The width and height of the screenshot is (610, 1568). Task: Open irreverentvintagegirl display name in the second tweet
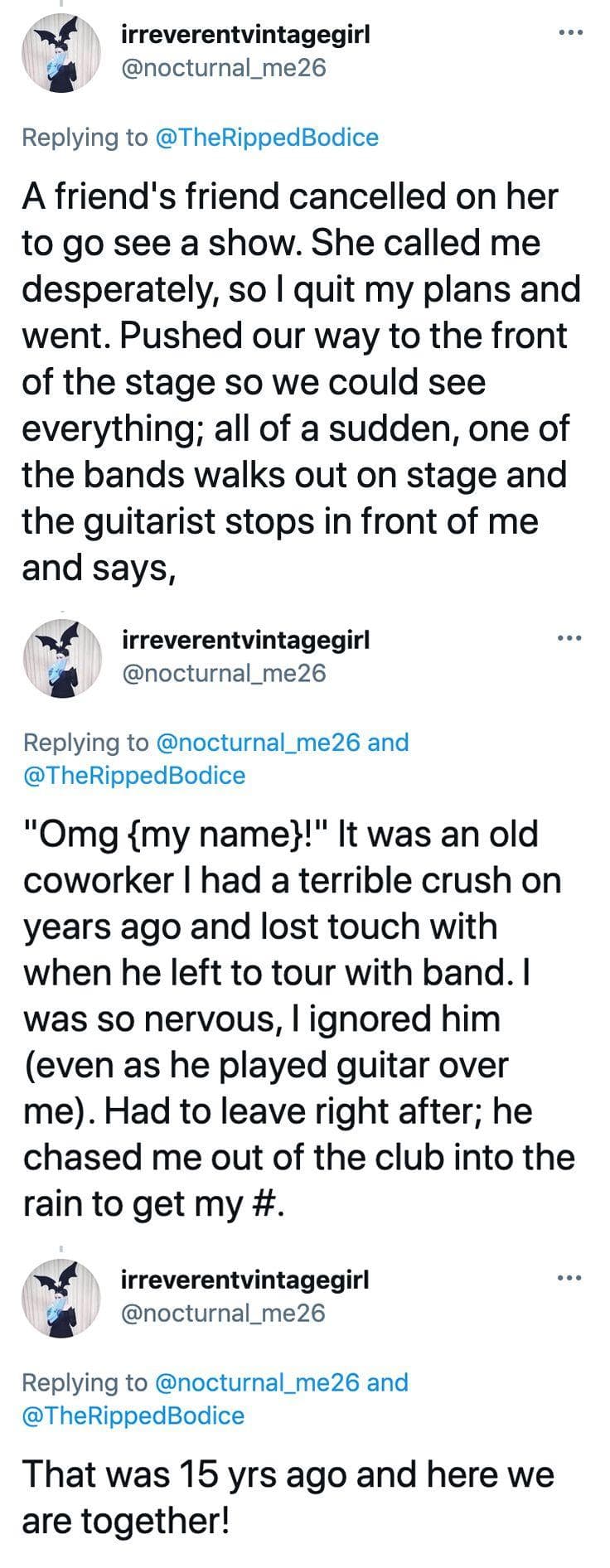point(245,639)
